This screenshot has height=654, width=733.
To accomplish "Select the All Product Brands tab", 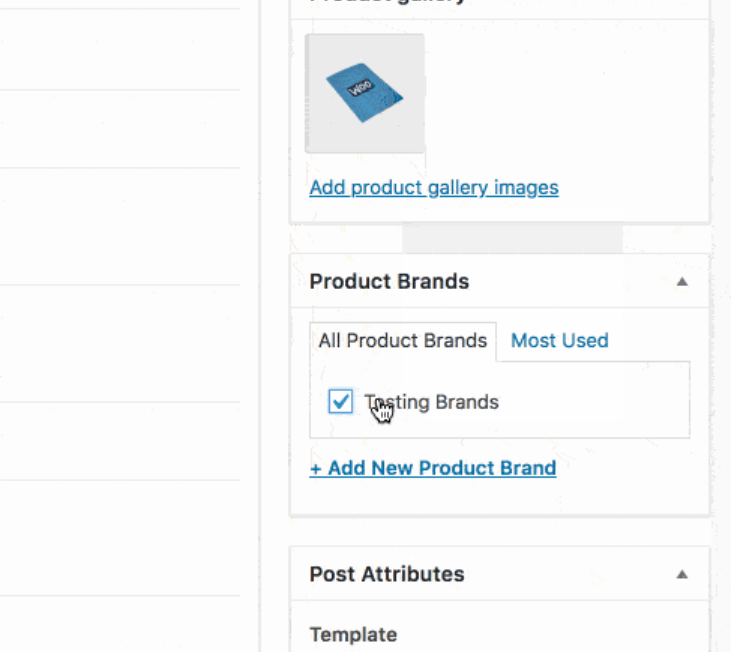I will pos(402,341).
